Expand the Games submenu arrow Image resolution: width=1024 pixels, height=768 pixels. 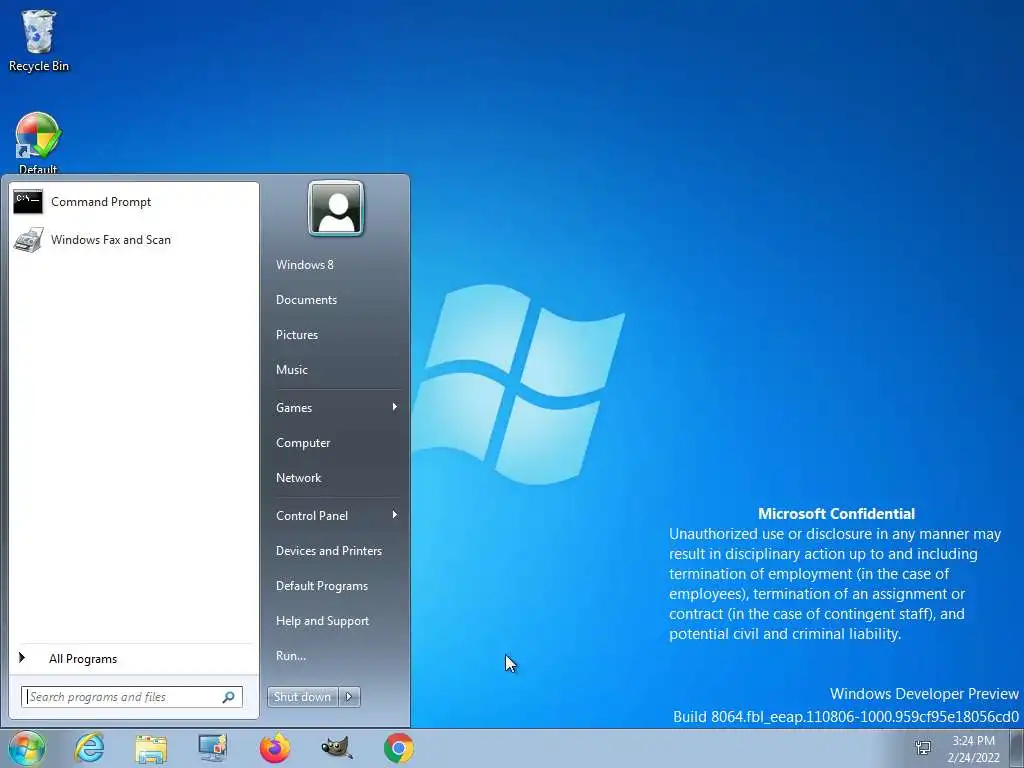point(394,407)
